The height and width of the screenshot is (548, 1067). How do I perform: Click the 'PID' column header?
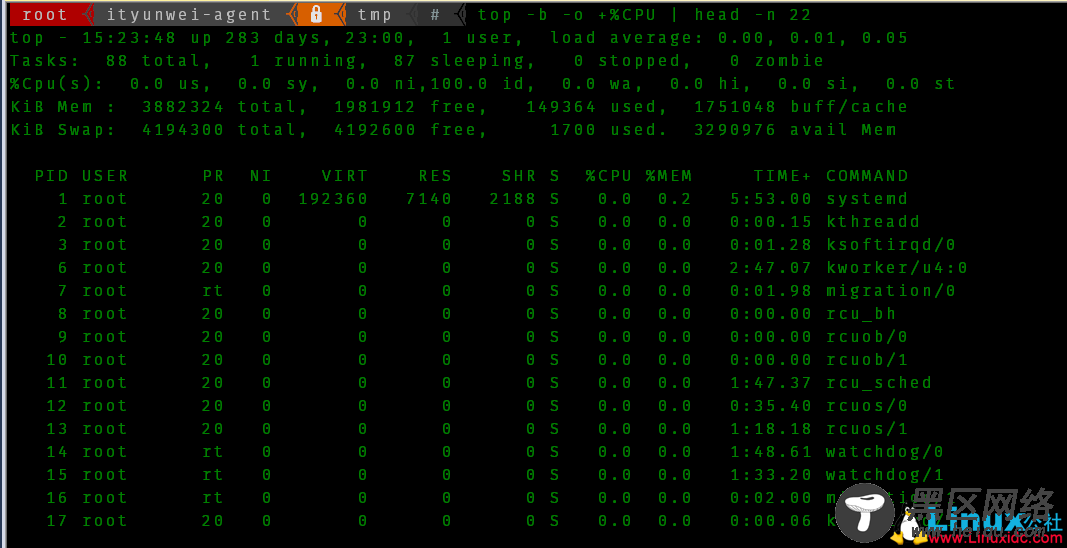(52, 176)
